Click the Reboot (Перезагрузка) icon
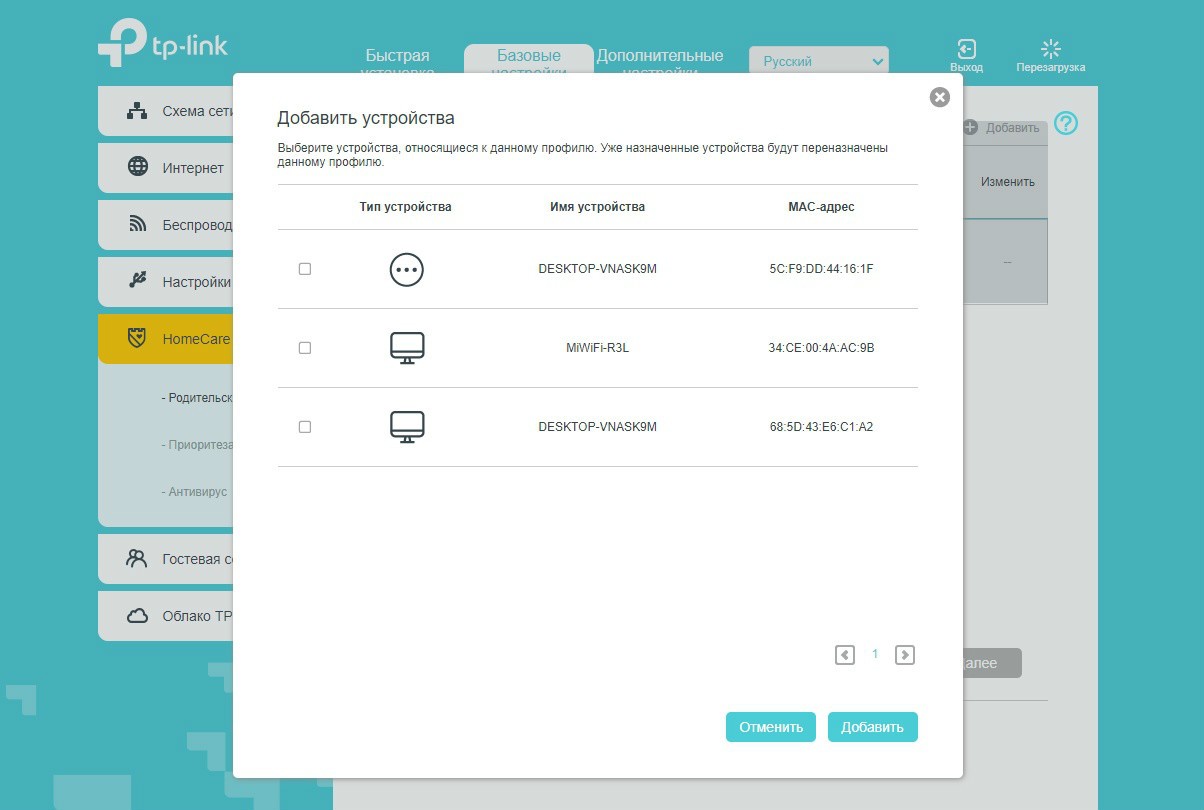 [1050, 49]
